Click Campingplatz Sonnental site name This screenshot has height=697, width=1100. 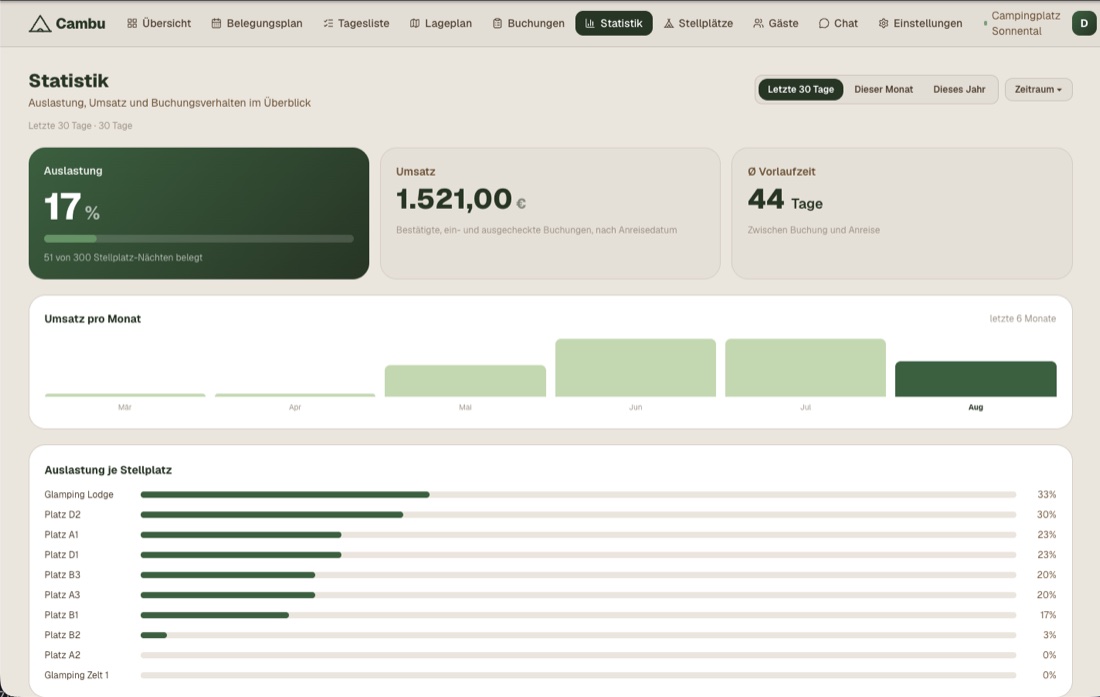point(1025,23)
